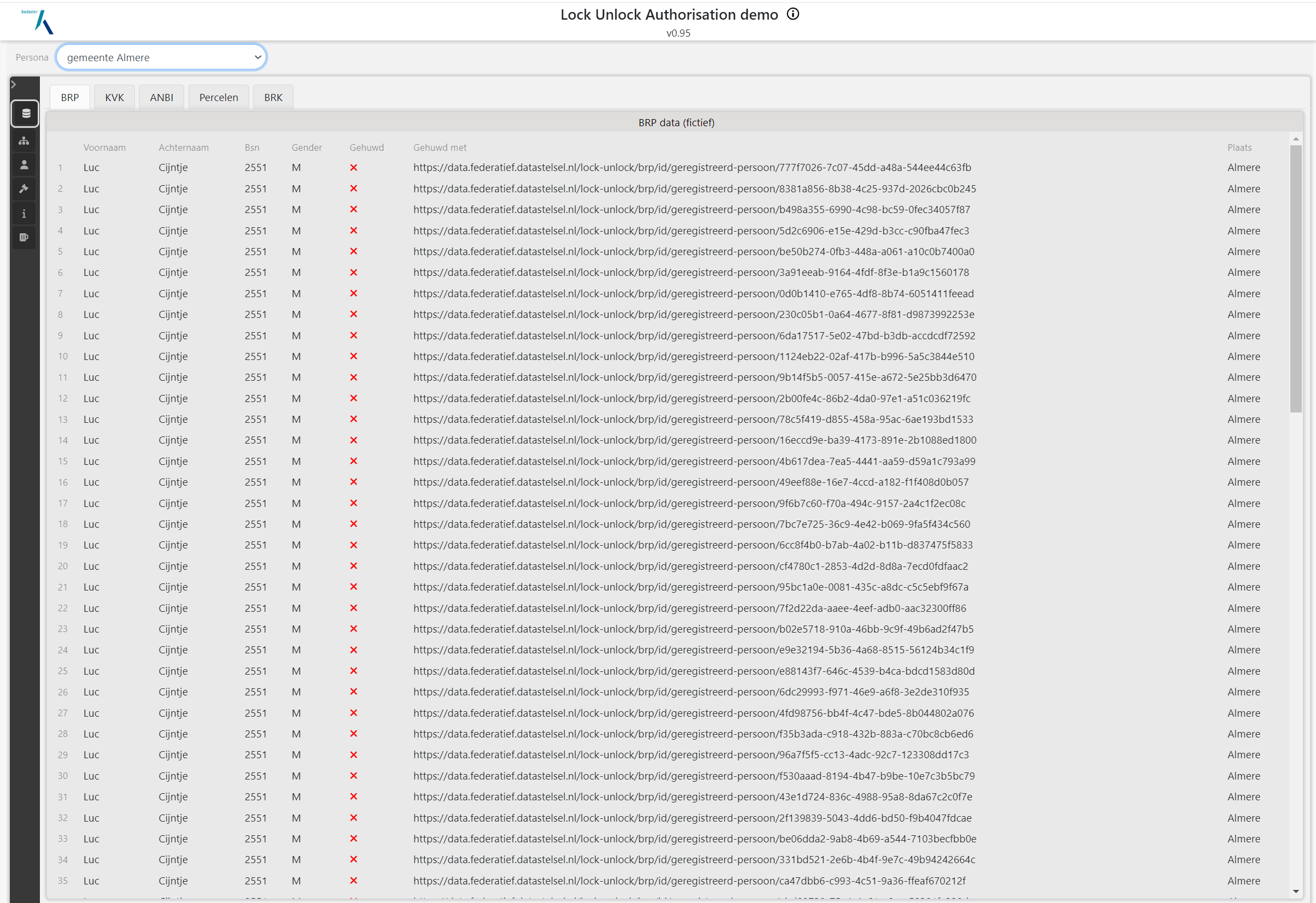The image size is (1316, 903).
Task: Click the Gehuwd met column header
Action: pos(440,147)
